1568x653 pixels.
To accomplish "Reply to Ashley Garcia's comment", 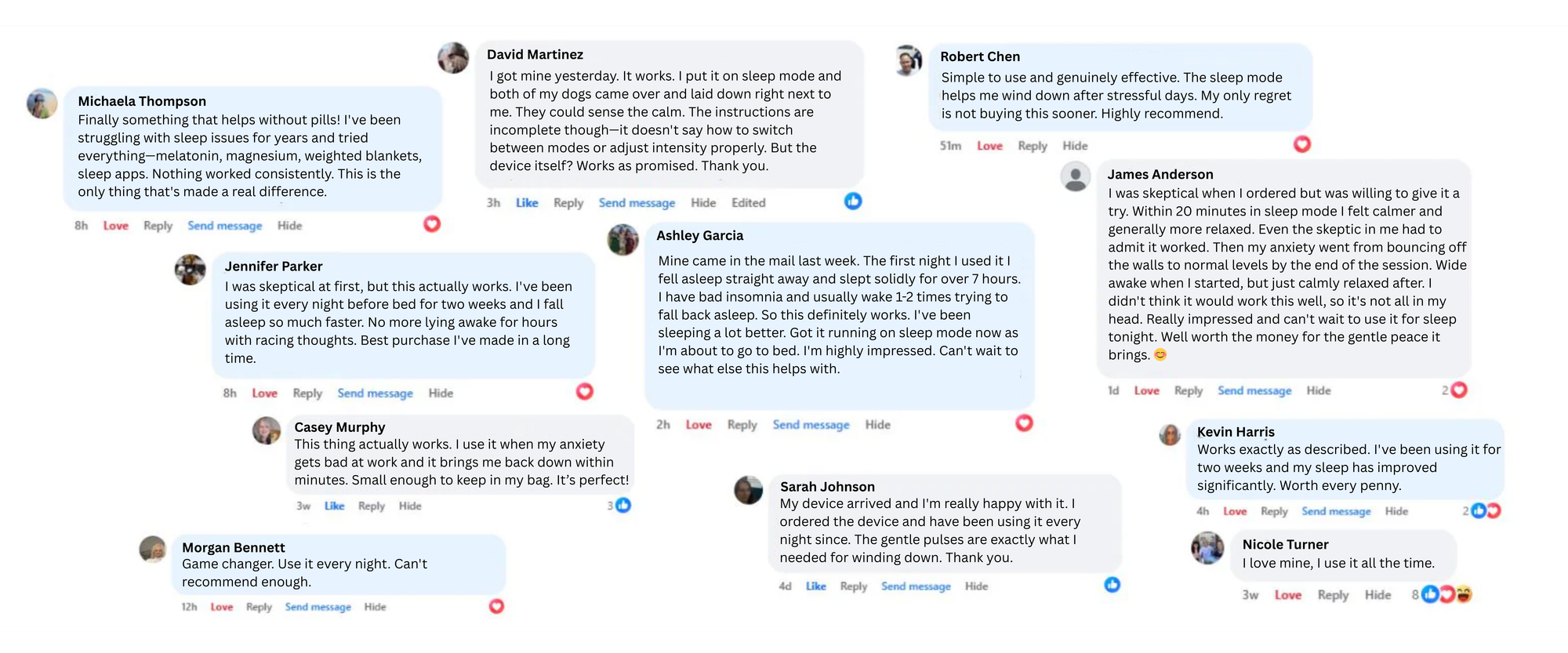I will (742, 425).
